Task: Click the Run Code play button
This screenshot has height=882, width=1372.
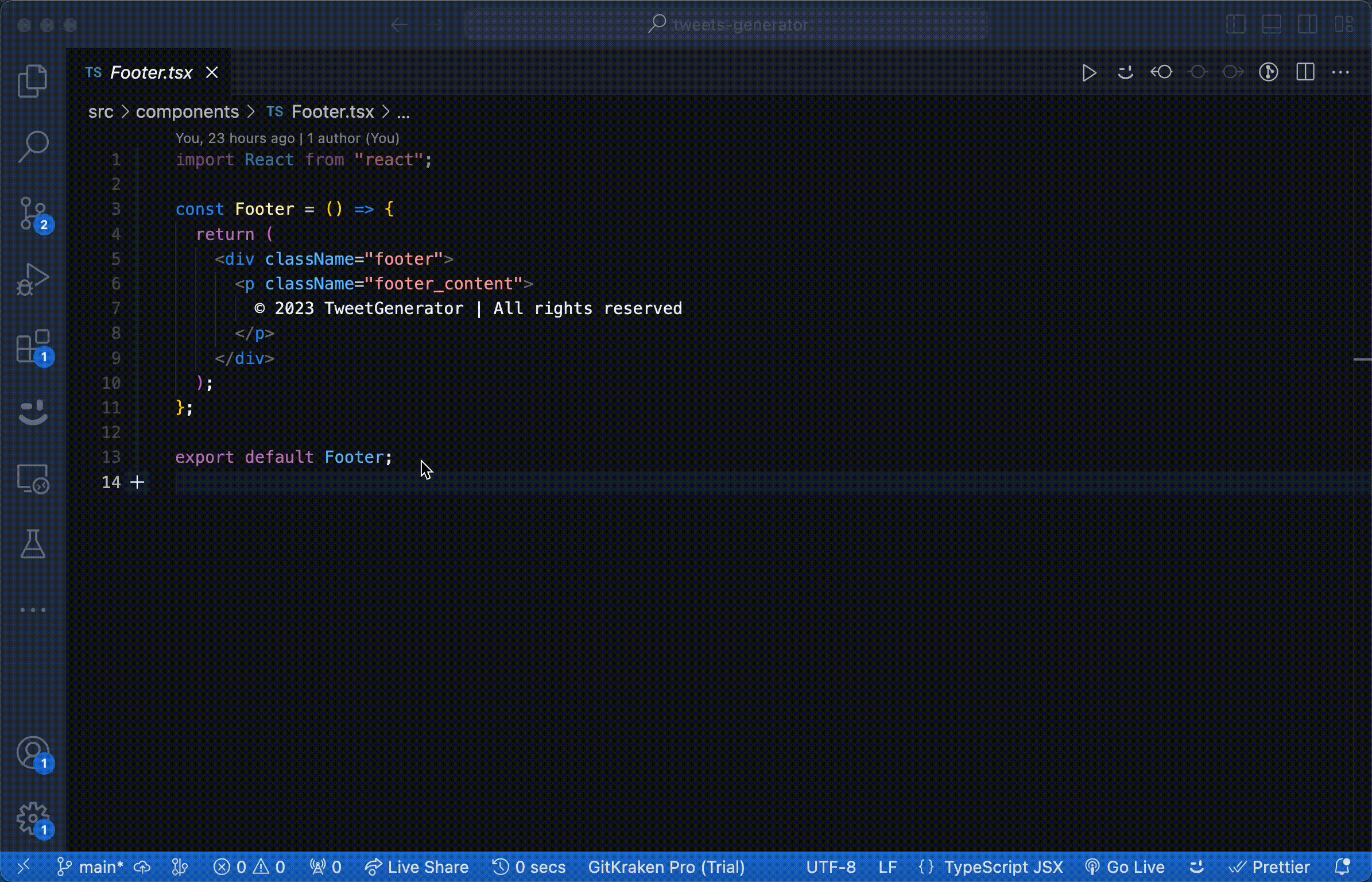Action: click(x=1089, y=72)
